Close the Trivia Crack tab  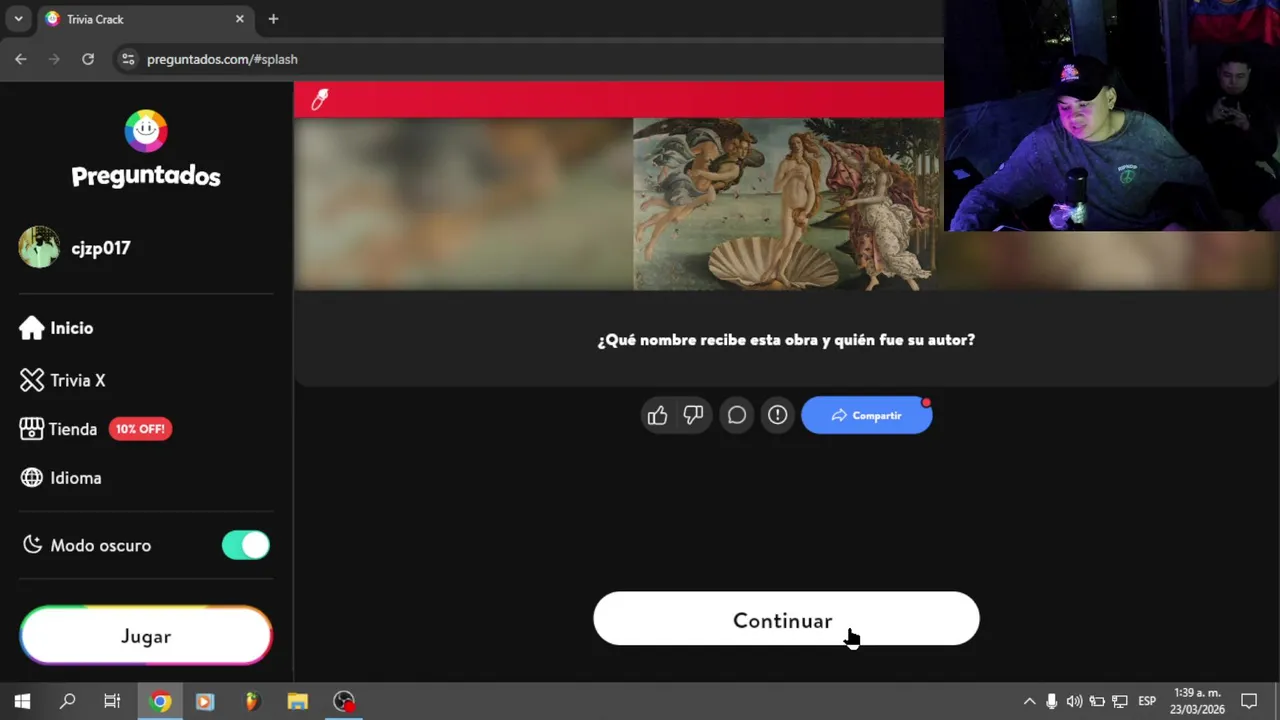tap(240, 19)
